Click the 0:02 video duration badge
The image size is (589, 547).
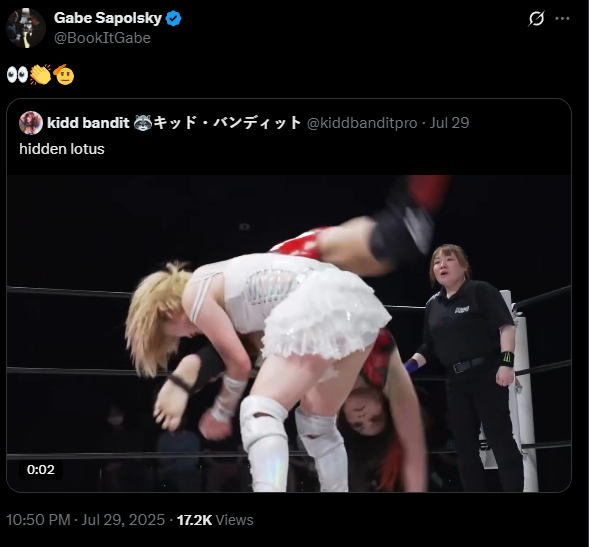point(41,470)
